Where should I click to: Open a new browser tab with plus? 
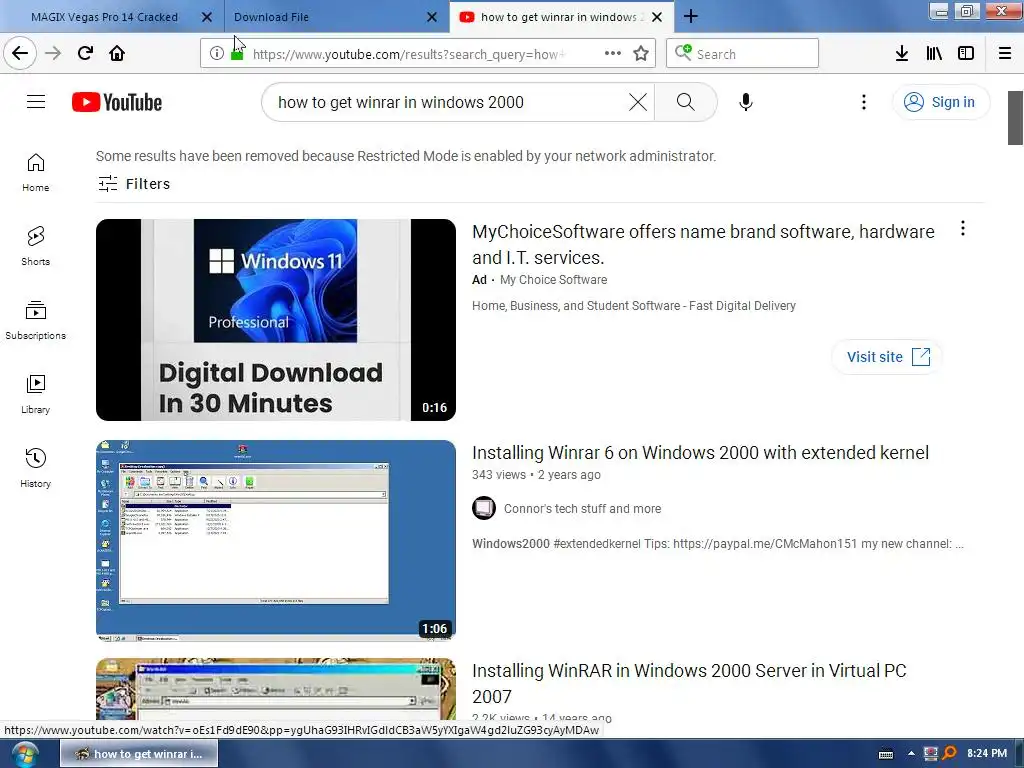pyautogui.click(x=690, y=17)
